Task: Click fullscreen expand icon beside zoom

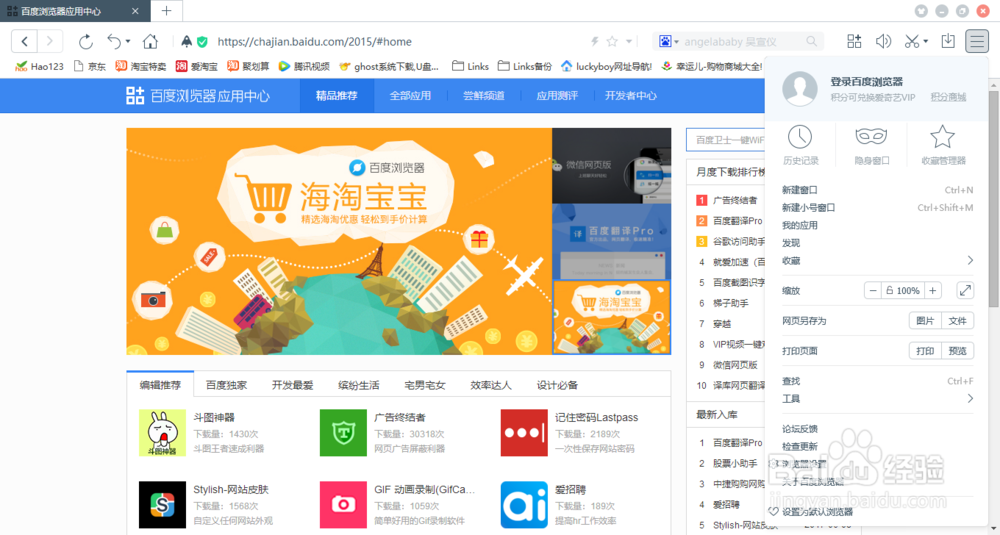Action: click(966, 291)
